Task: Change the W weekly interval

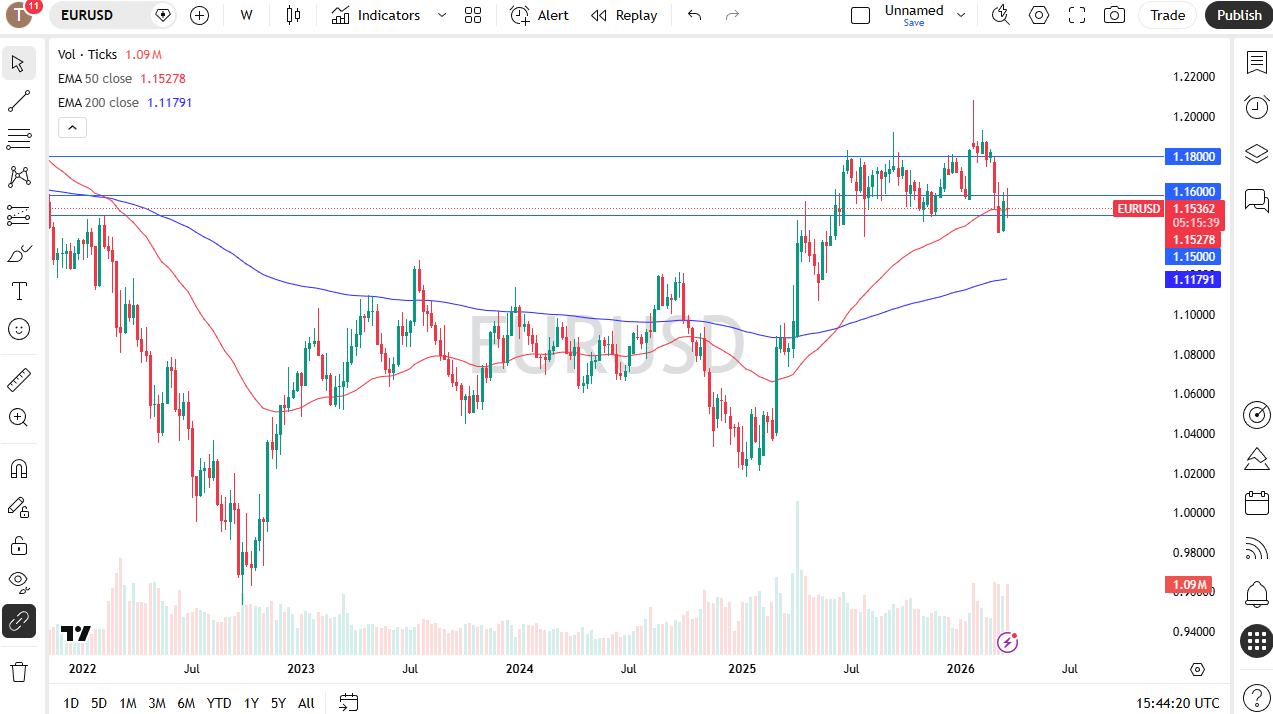Action: (x=247, y=15)
